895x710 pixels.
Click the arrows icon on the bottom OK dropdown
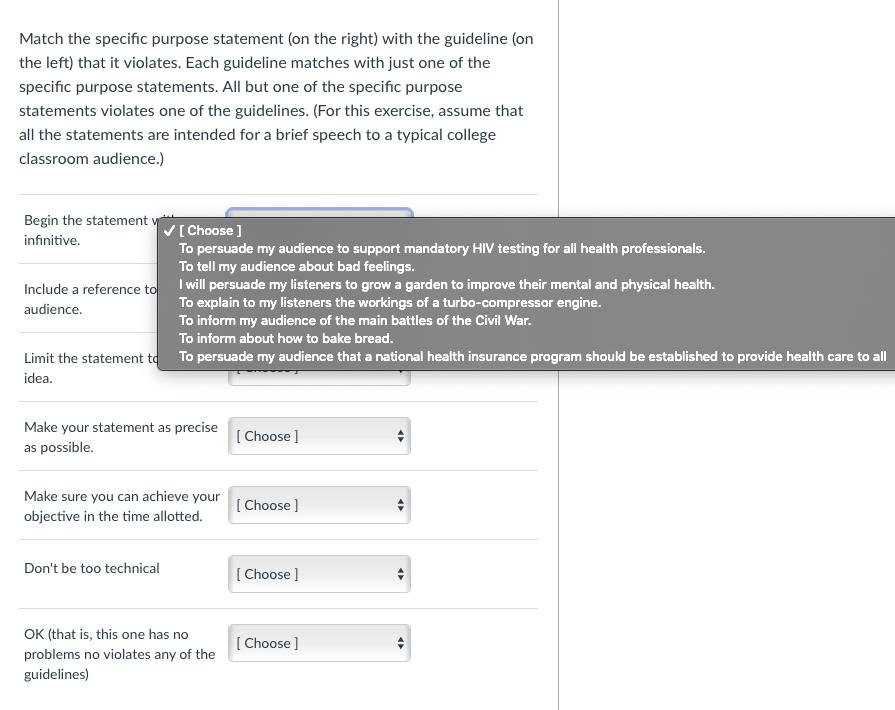399,643
